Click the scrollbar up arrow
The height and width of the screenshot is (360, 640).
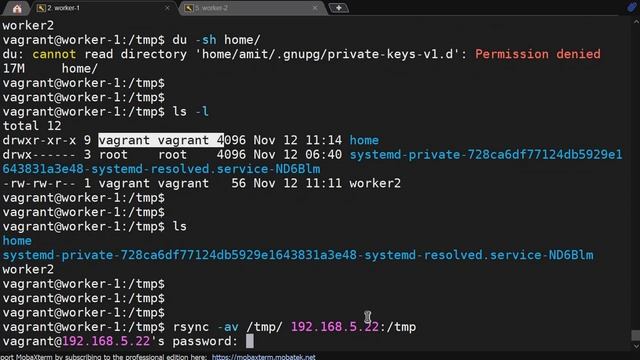pyautogui.click(x=636, y=21)
